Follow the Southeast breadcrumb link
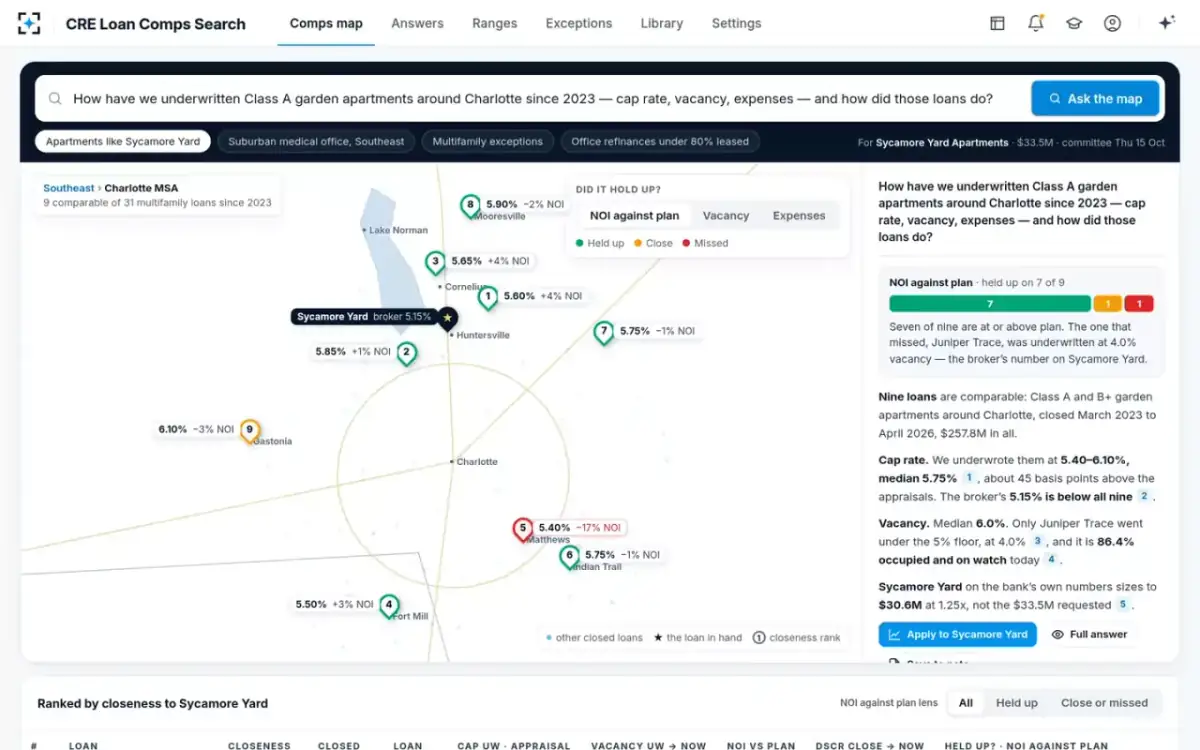1200x750 pixels. tap(69, 188)
